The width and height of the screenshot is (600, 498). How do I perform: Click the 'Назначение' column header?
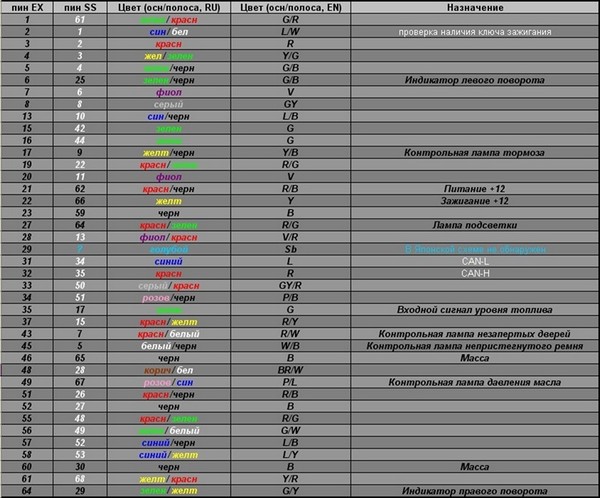pyautogui.click(x=474, y=7)
